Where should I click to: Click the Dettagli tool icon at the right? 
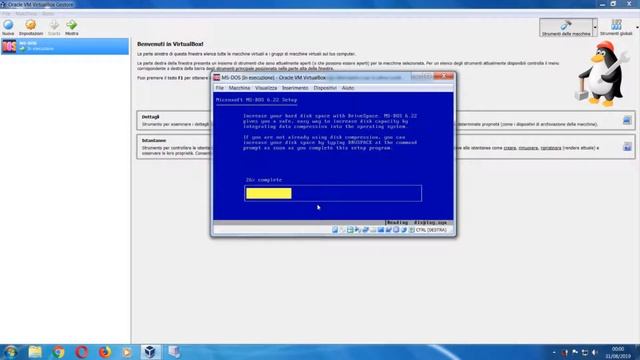pyautogui.click(x=627, y=120)
